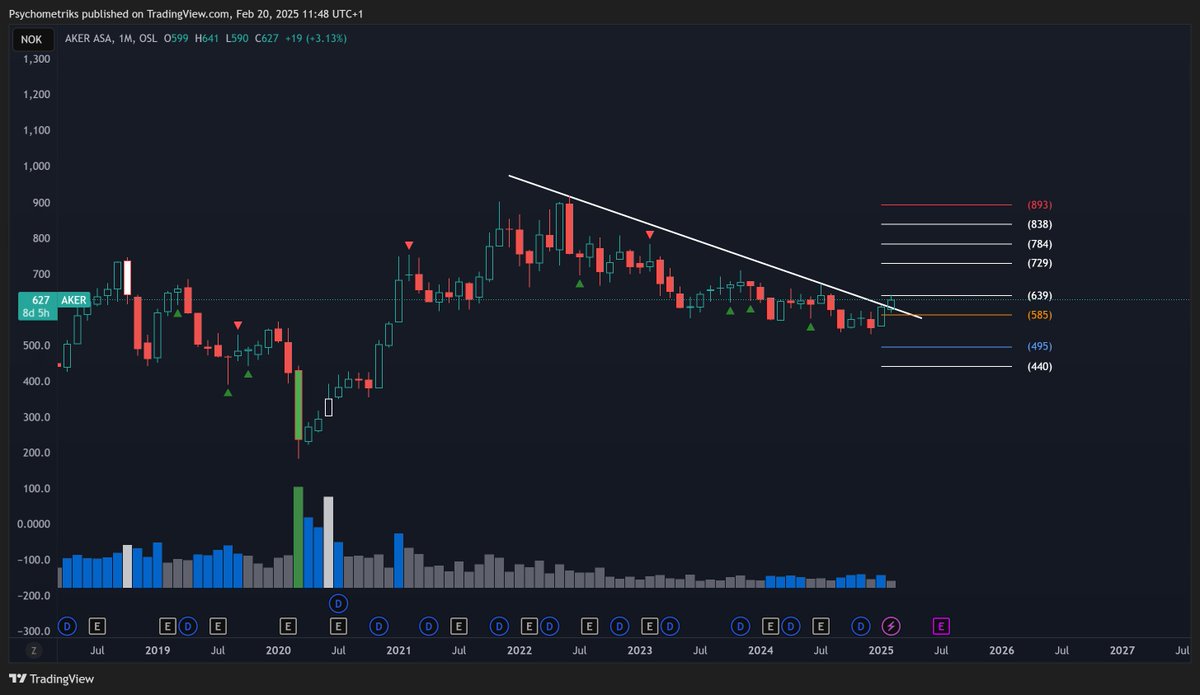Viewport: 1200px width, 695px height.
Task: Click the (729) price level label
Action: point(1039,263)
